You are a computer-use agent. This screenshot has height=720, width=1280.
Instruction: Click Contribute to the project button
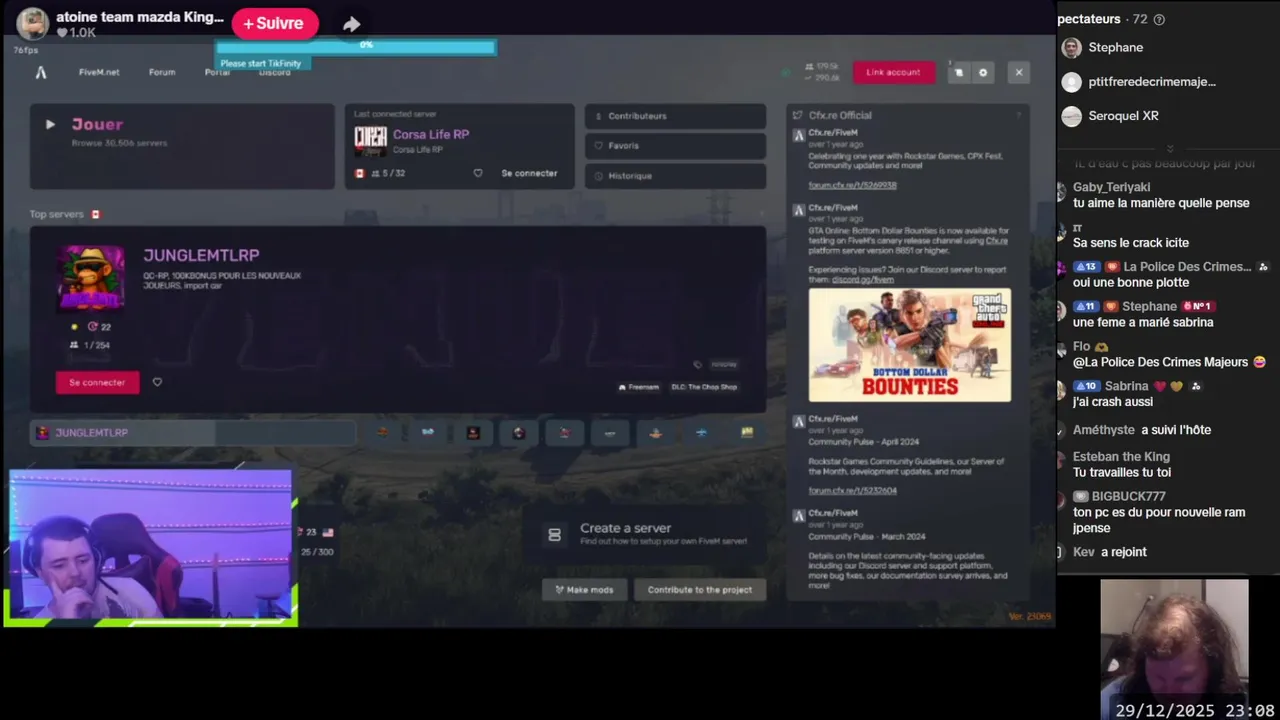click(700, 590)
